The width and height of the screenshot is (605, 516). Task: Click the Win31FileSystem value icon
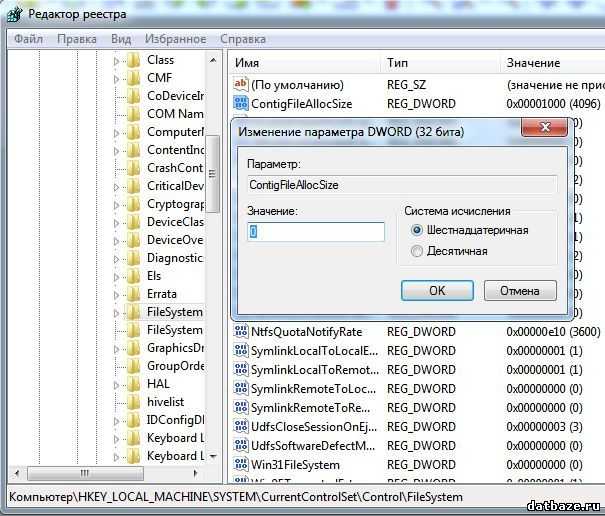point(241,465)
